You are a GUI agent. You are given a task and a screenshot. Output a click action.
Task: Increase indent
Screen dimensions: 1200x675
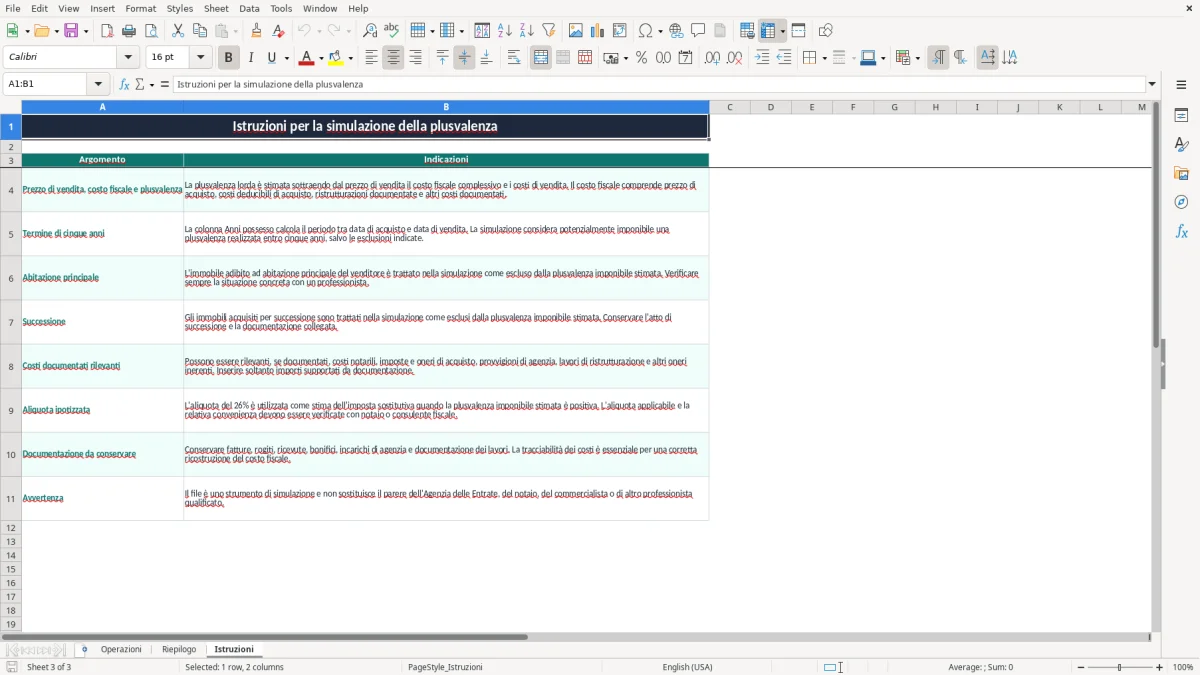pos(762,58)
